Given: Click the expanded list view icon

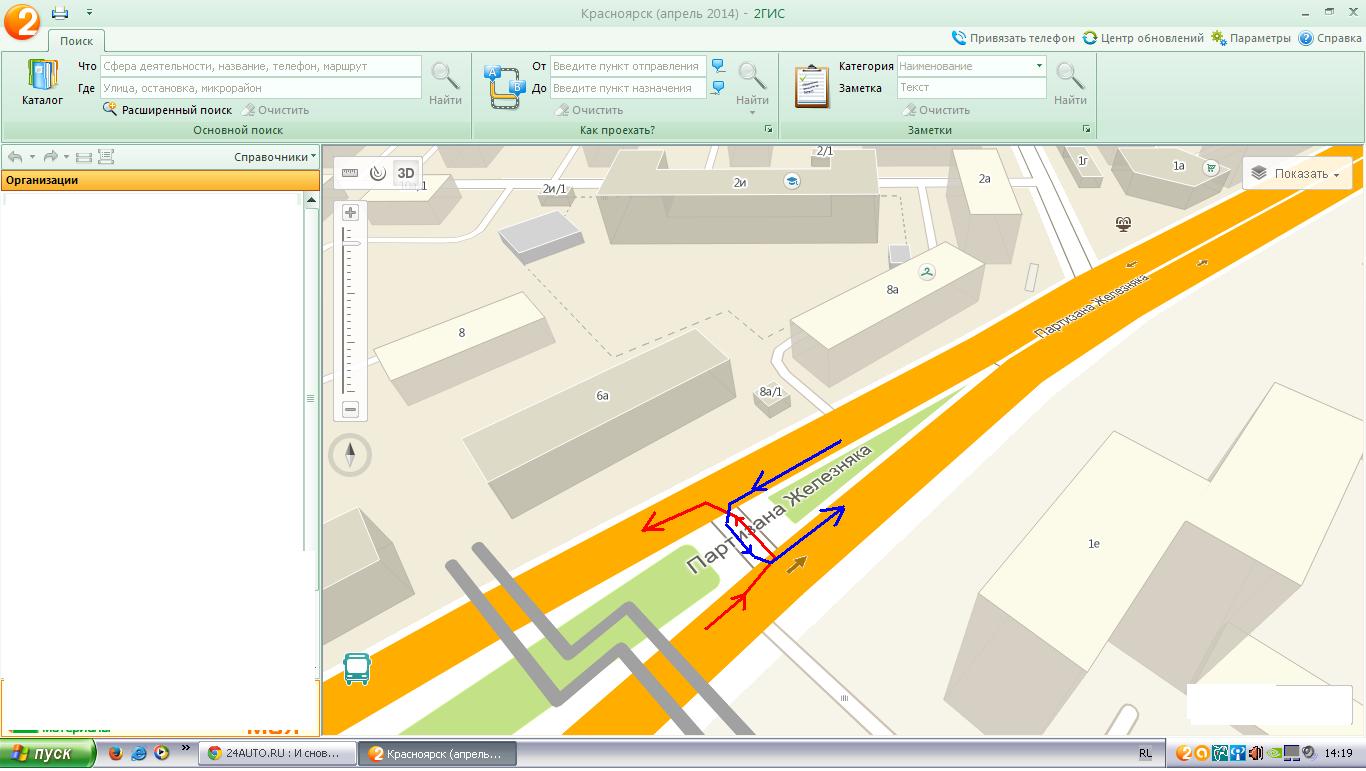Looking at the screenshot, I should [x=106, y=157].
